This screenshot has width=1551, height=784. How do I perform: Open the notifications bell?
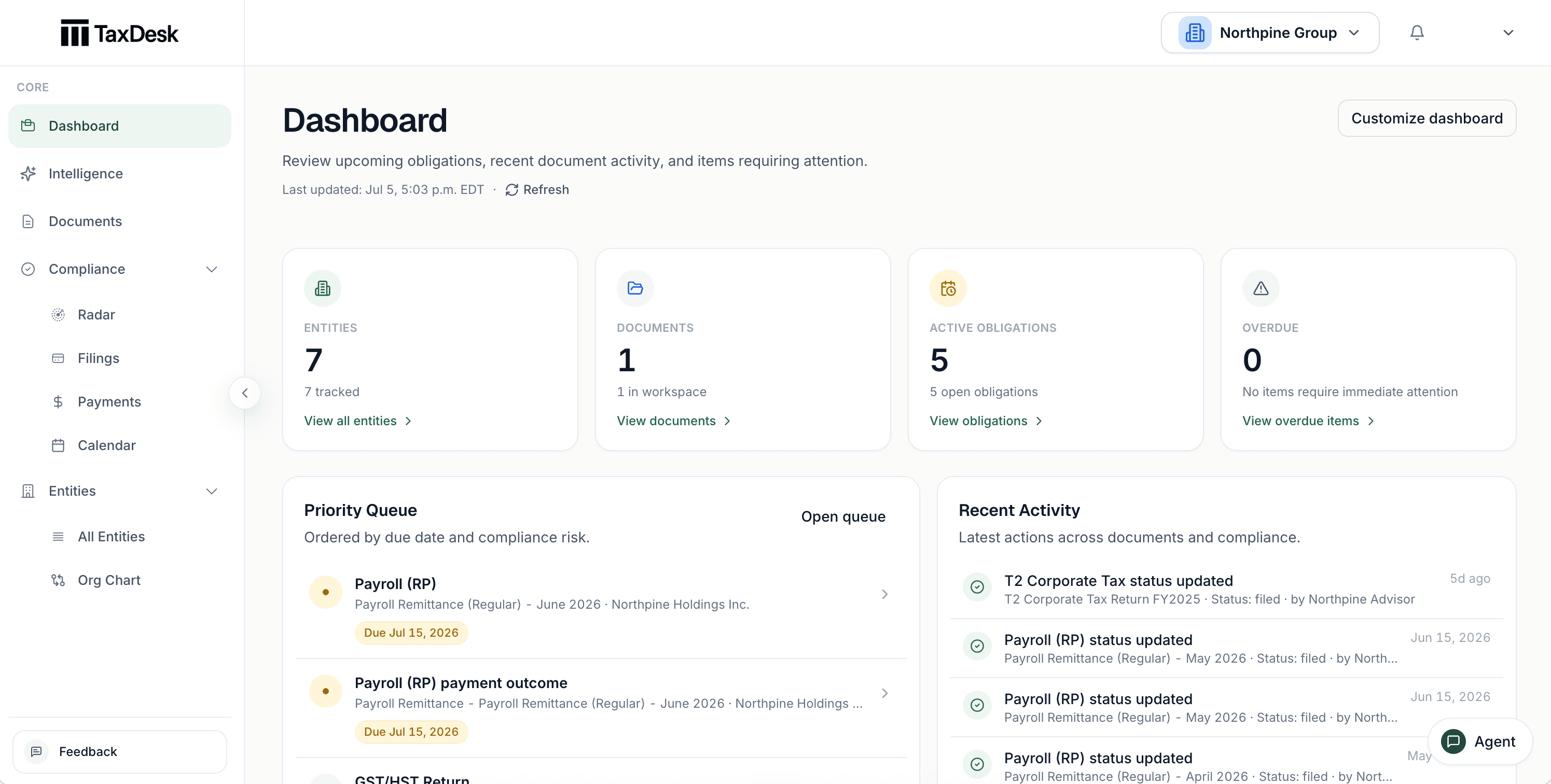[x=1417, y=33]
